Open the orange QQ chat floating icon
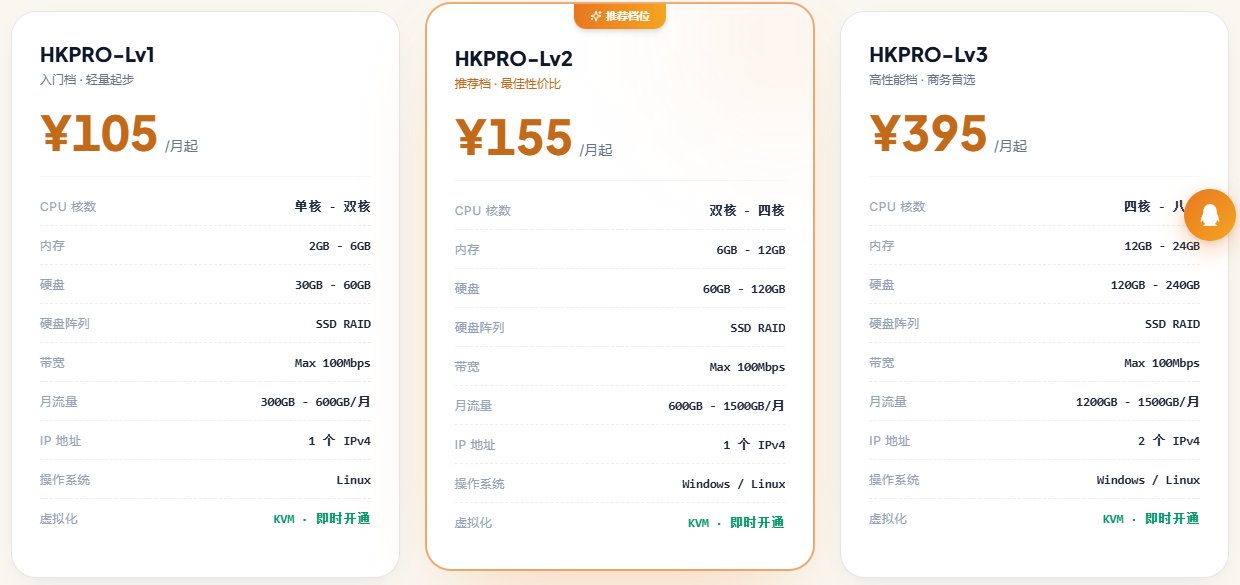 [x=1210, y=214]
